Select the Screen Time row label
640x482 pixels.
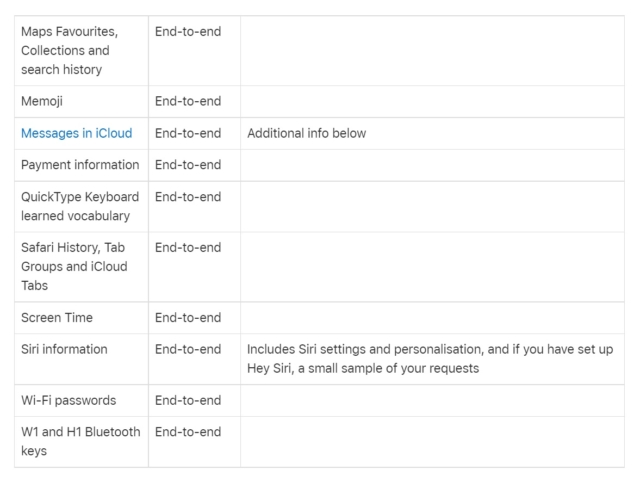coord(57,318)
